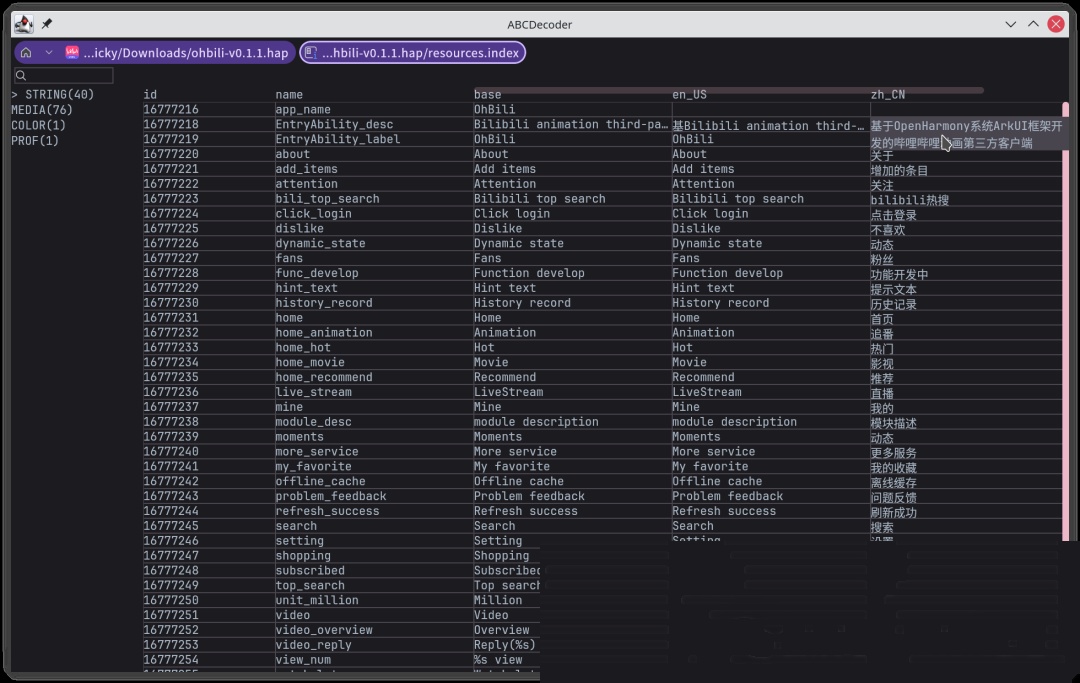Select the dislike name cell
Viewport: 1080px width, 683px height.
(300, 229)
